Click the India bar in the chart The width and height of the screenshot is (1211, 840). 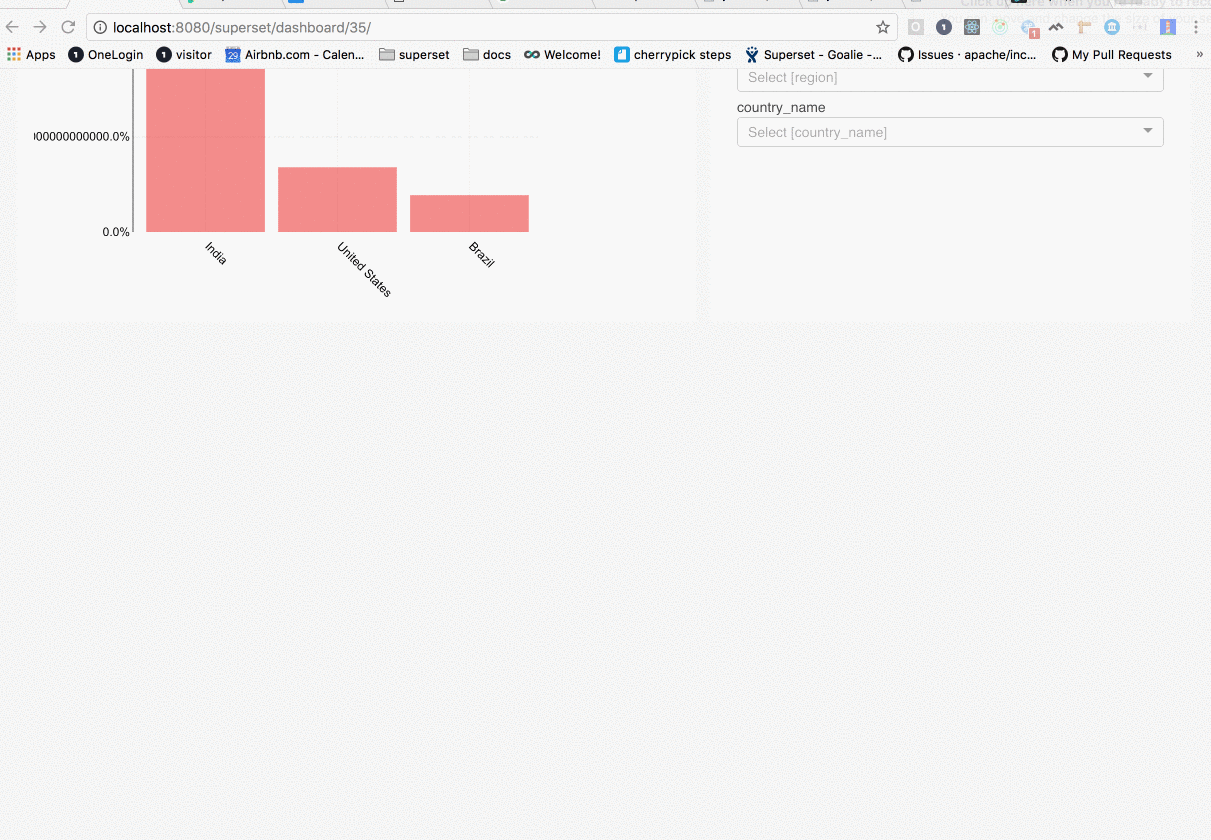[206, 150]
